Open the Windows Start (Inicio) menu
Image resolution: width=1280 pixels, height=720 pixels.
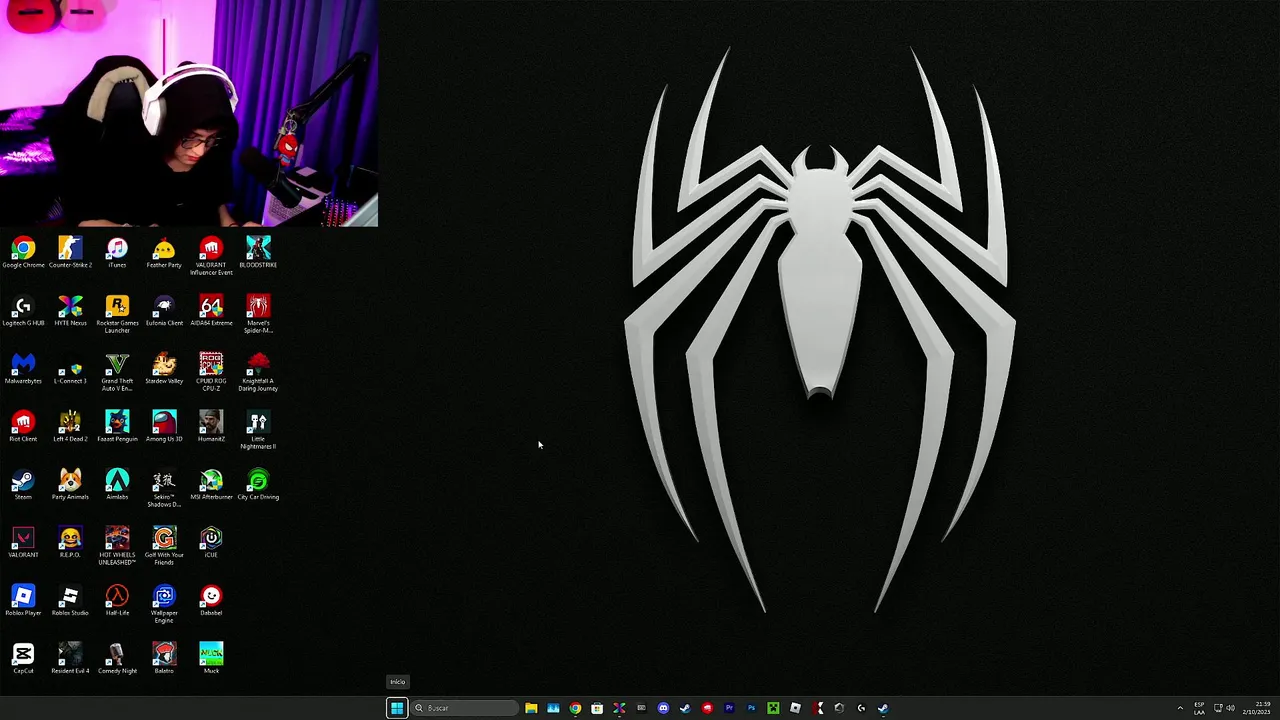point(397,708)
